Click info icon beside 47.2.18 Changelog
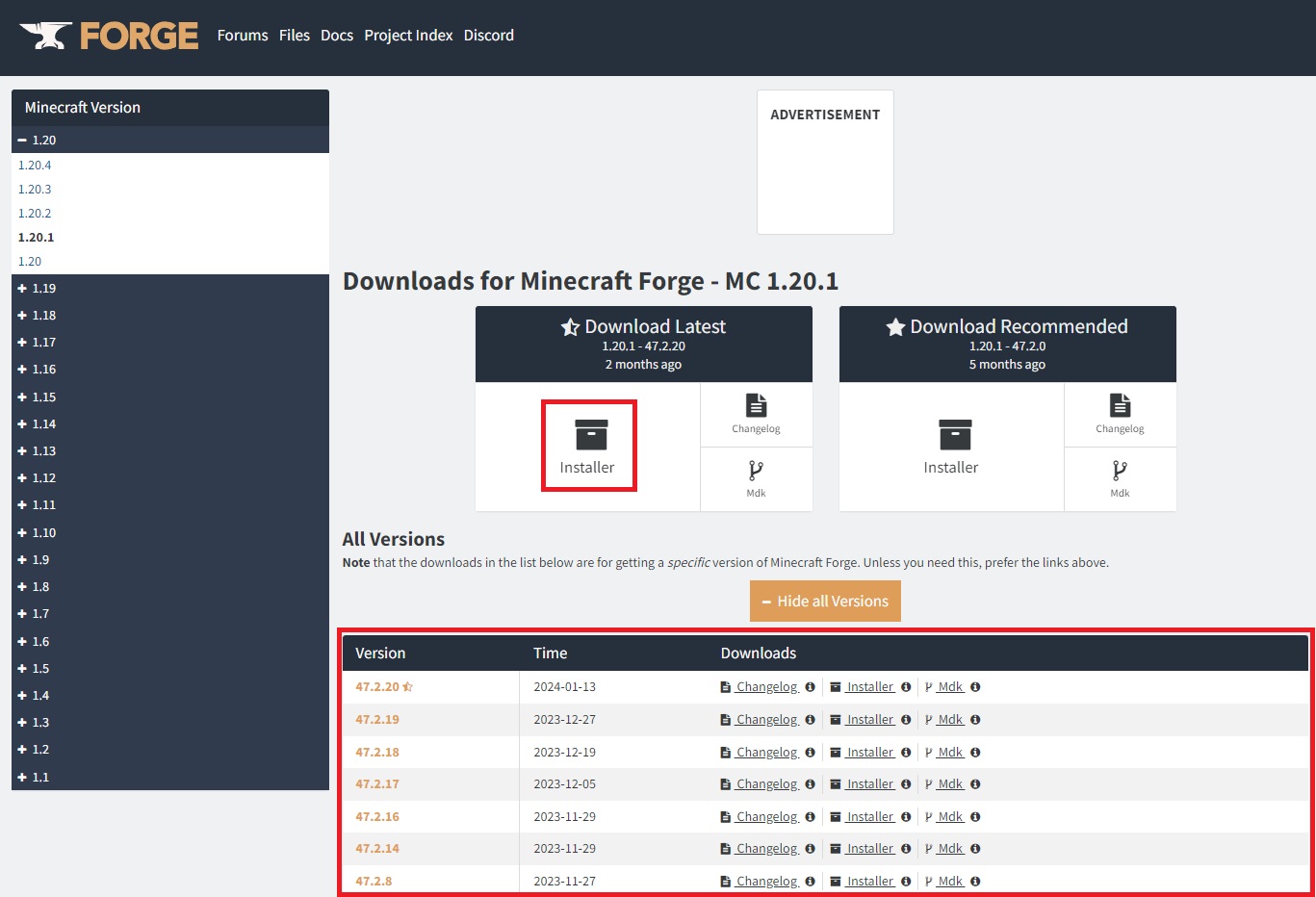Image resolution: width=1316 pixels, height=897 pixels. click(810, 753)
